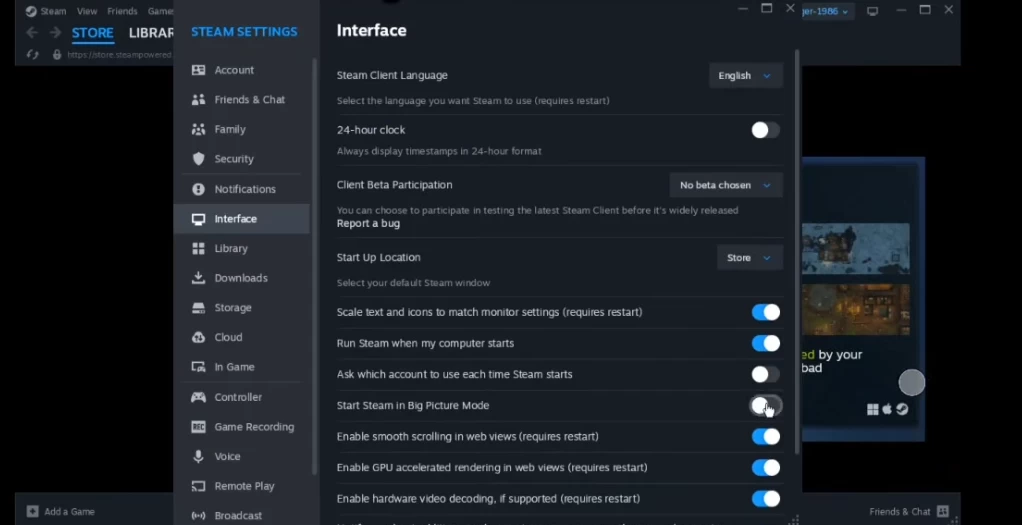The height and width of the screenshot is (525, 1022).
Task: Open Downloads settings via download icon
Action: pos(198,278)
